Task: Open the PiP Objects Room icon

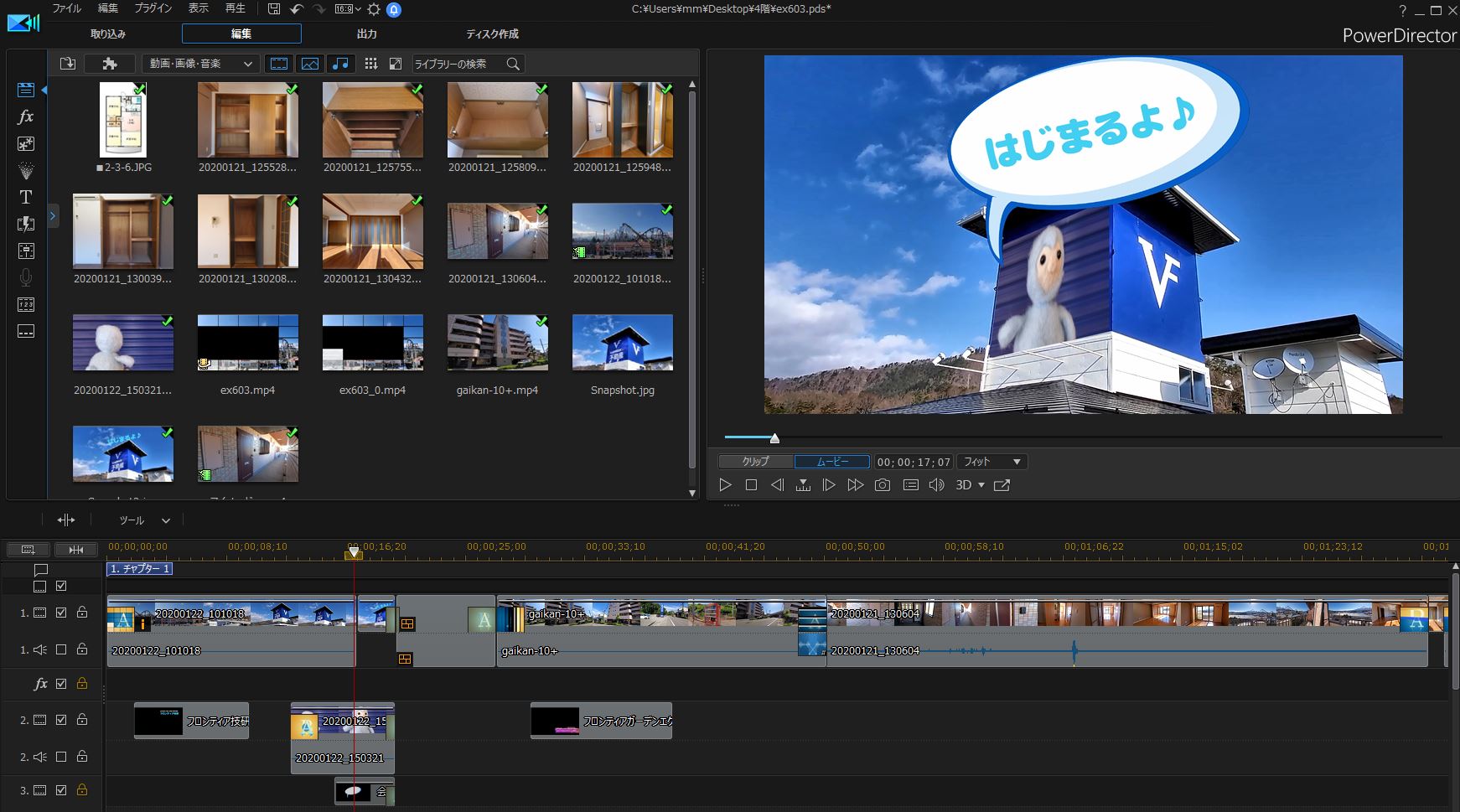Action: 26,143
